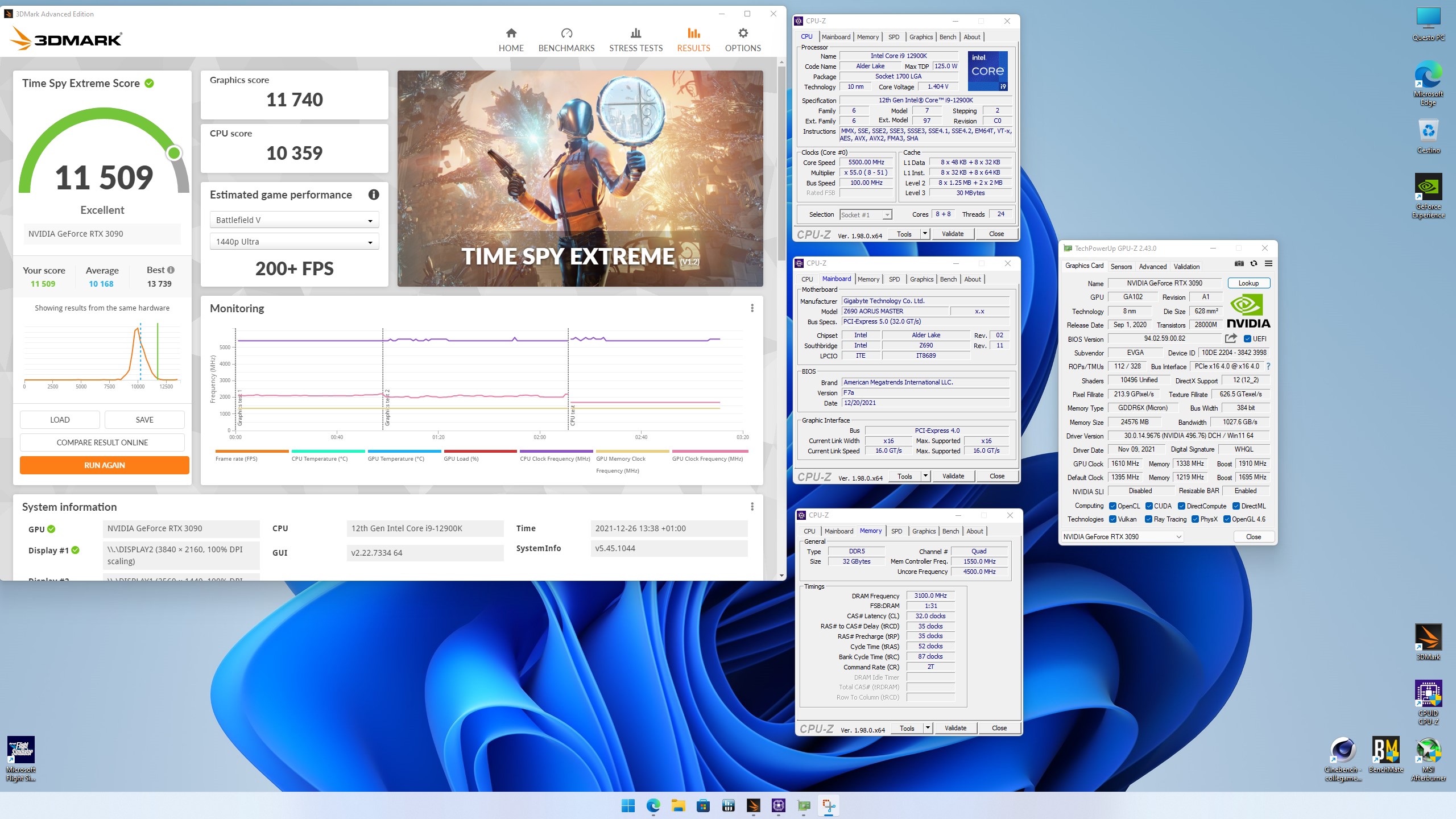The height and width of the screenshot is (819, 1456).
Task: Go to the BENCHMARKS section in 3DMark
Action: pyautogui.click(x=566, y=40)
